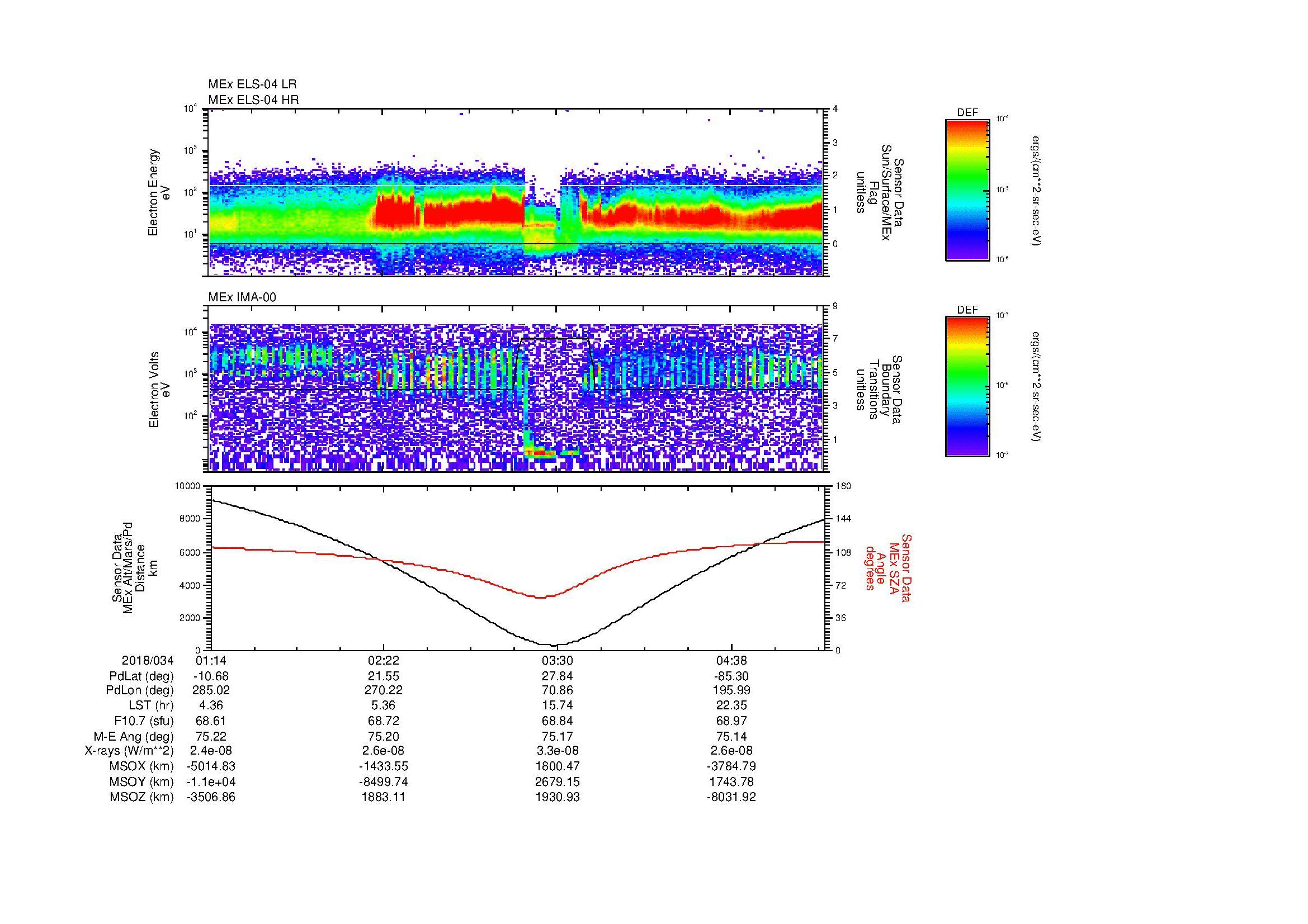1308x924 pixels.
Task: Click the MSOX value -5014.83
Action: coord(211,766)
